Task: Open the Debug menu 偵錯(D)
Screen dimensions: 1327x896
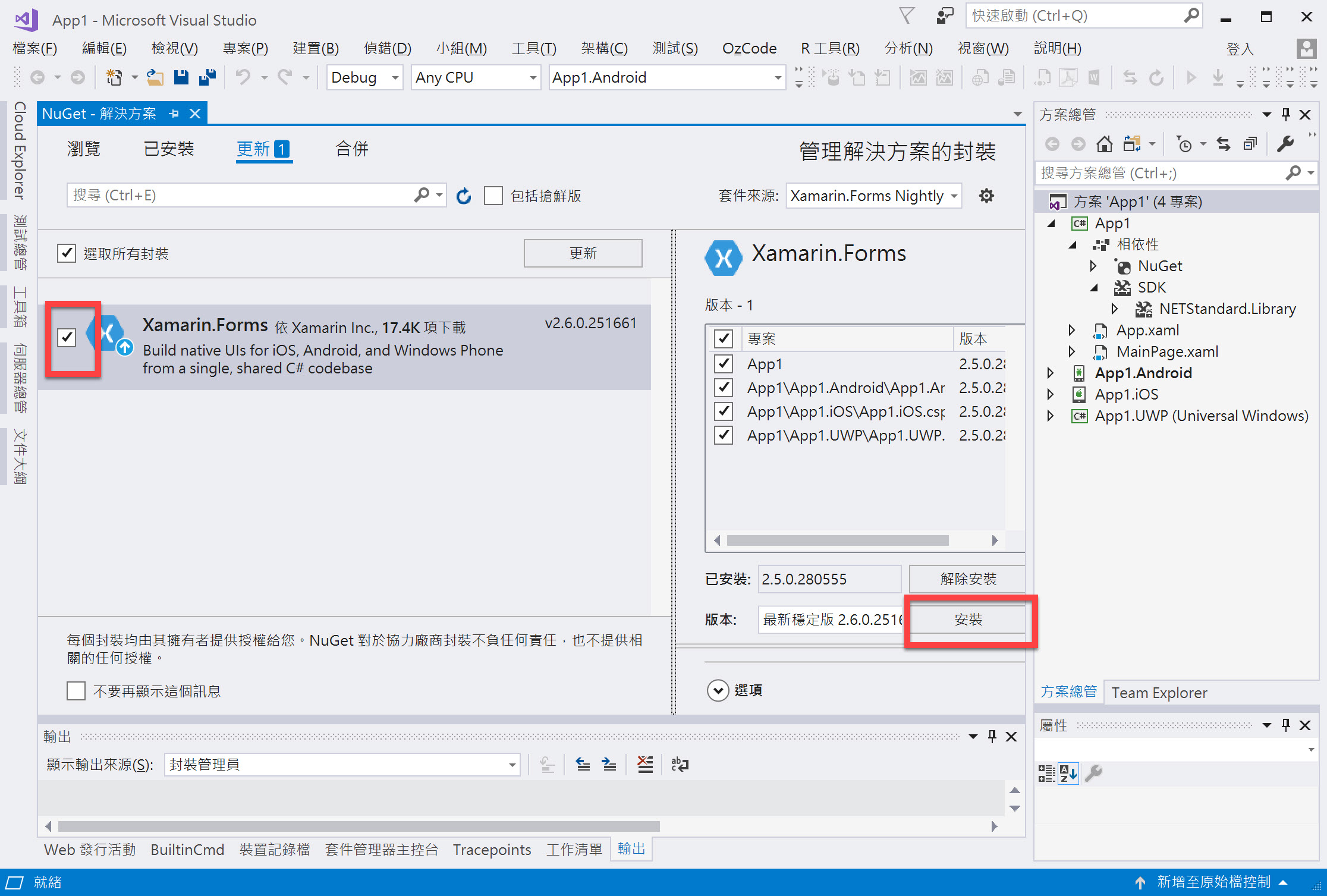Action: tap(388, 48)
